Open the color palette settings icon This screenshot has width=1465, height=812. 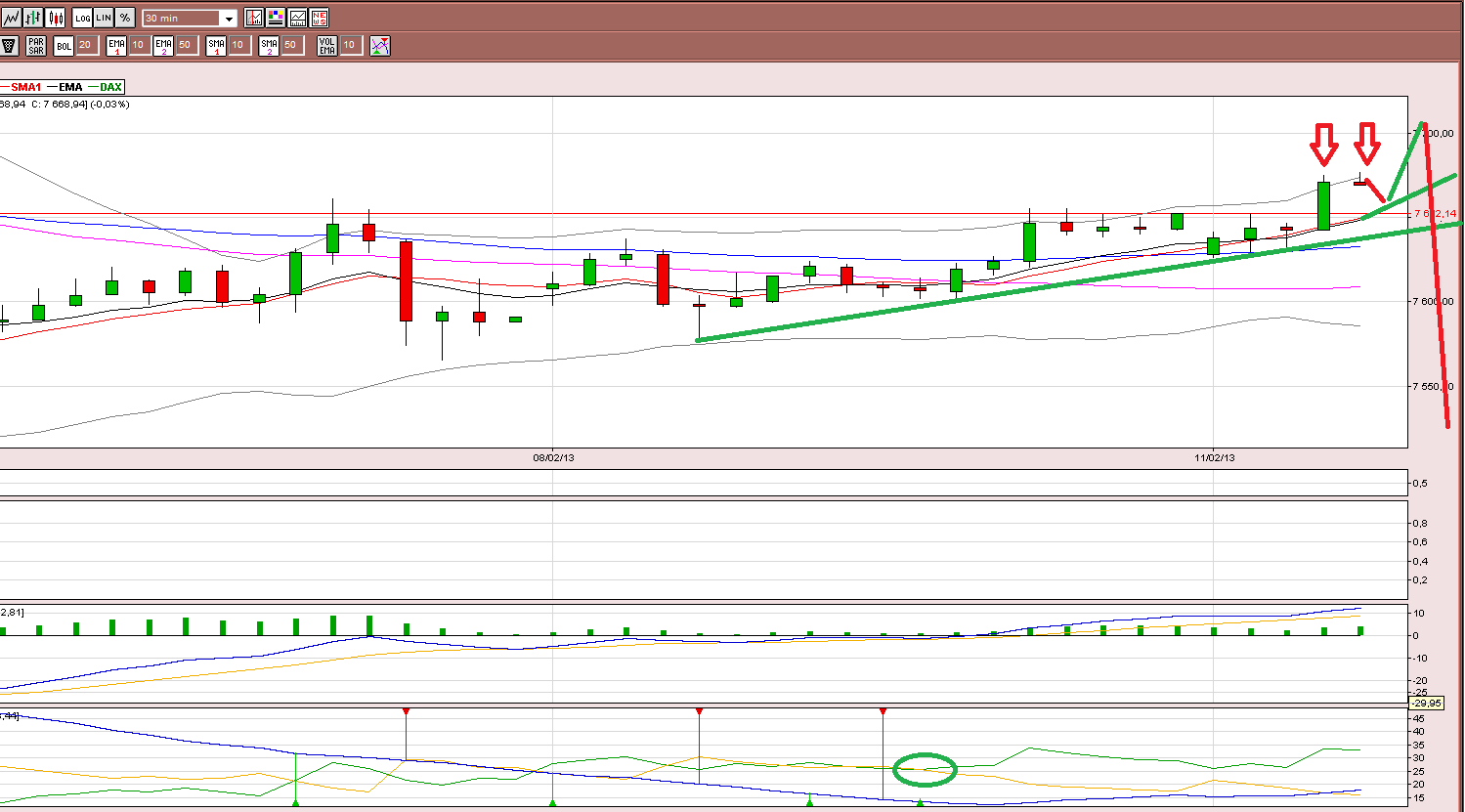[x=276, y=18]
